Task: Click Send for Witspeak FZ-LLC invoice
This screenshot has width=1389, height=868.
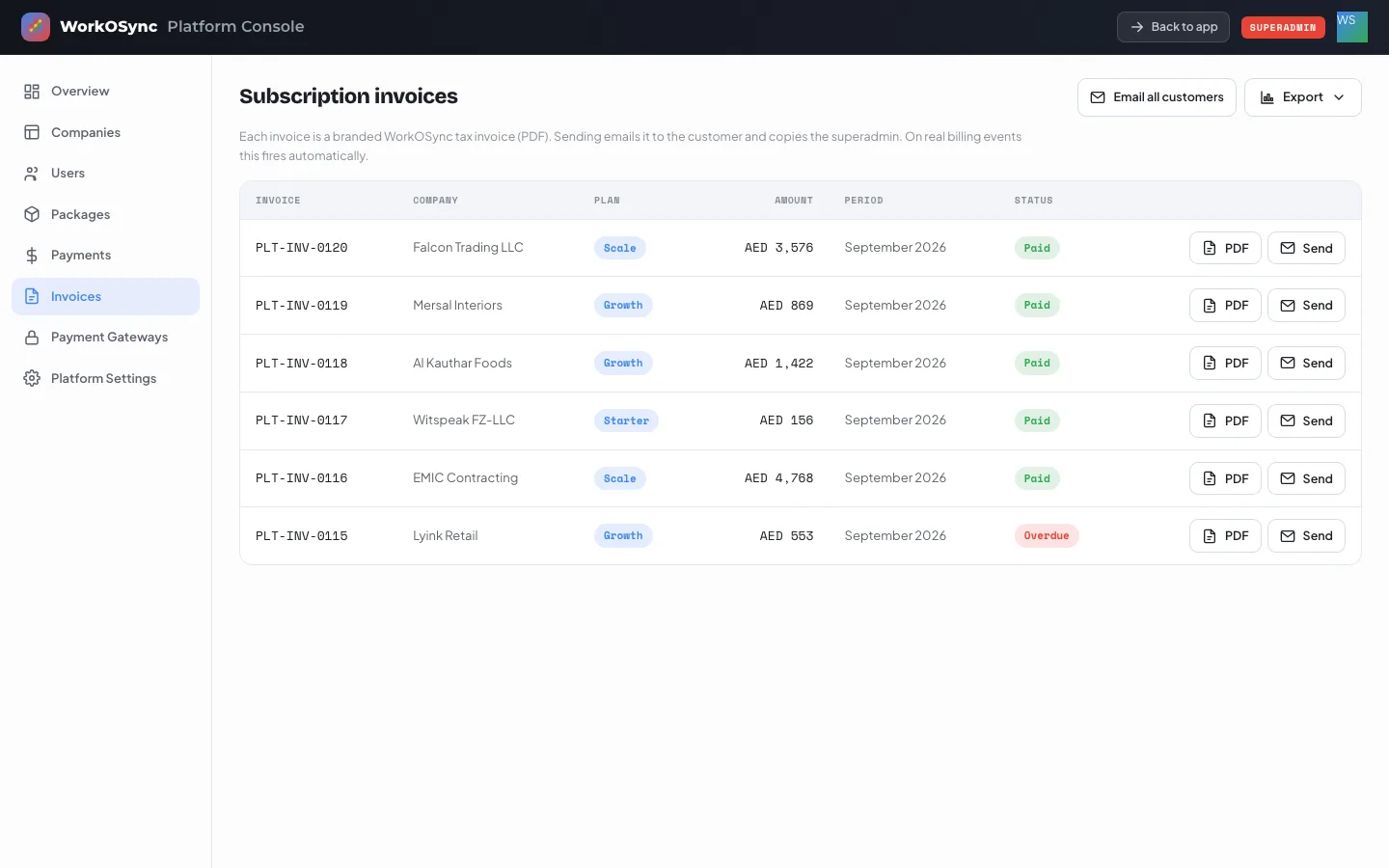Action: (1306, 420)
